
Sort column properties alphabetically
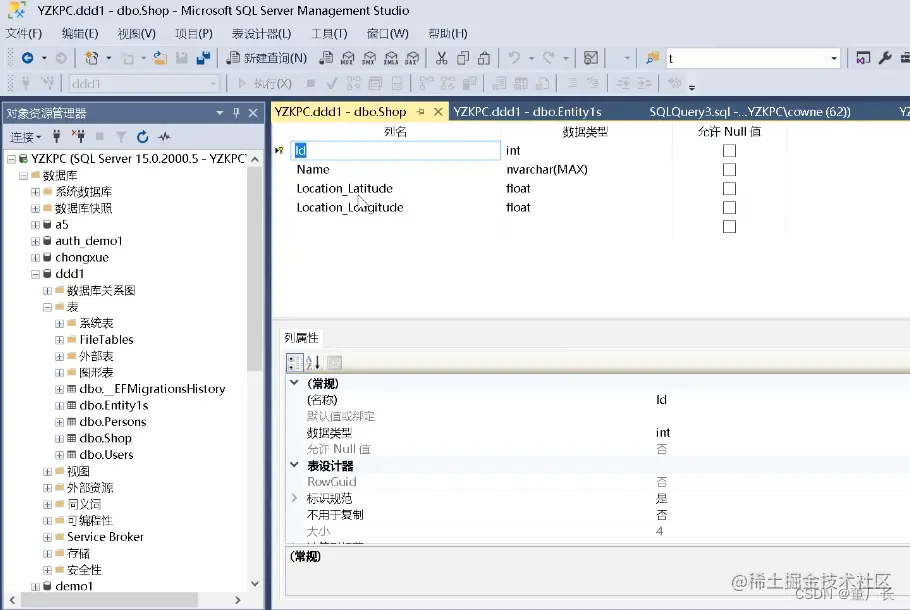click(x=313, y=363)
